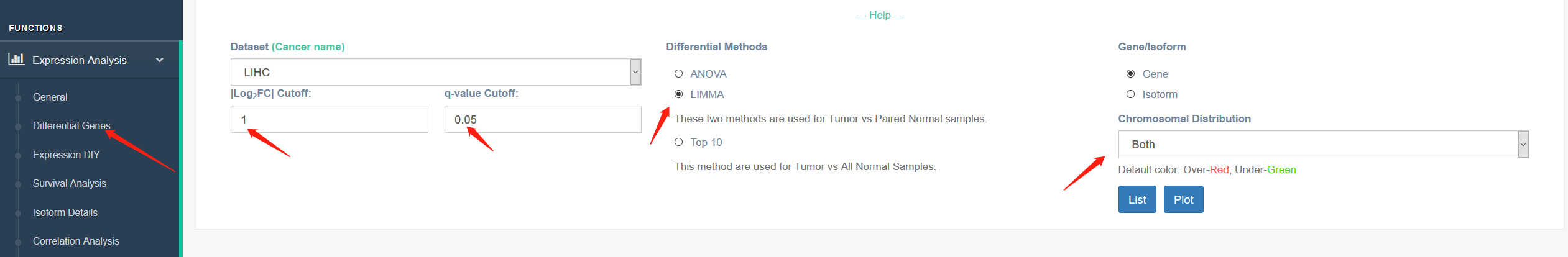
Task: Go to Expression DIY page
Action: pos(66,155)
